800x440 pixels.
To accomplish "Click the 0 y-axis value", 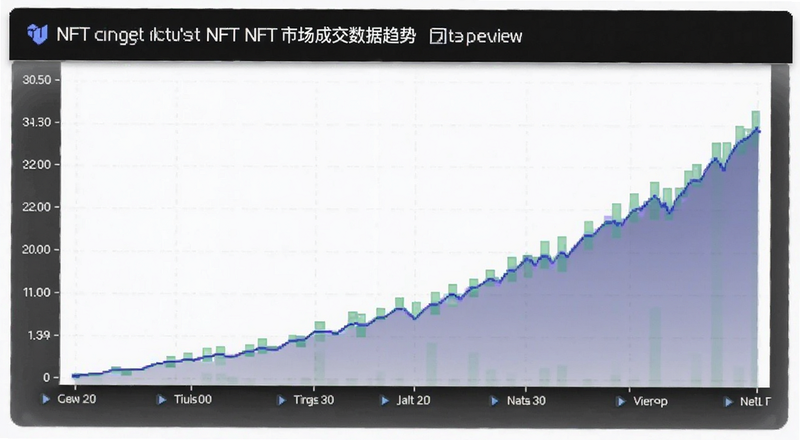I will (47, 378).
